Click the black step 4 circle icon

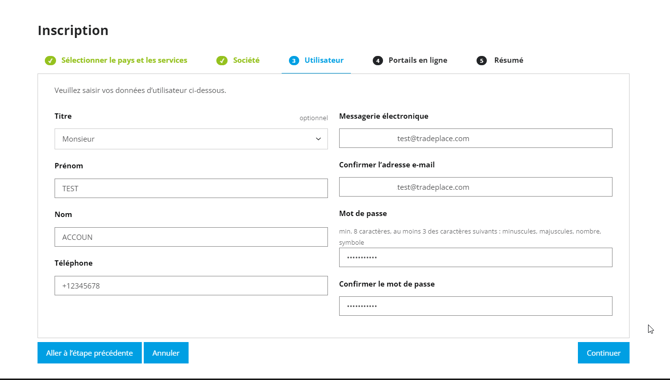pyautogui.click(x=378, y=61)
